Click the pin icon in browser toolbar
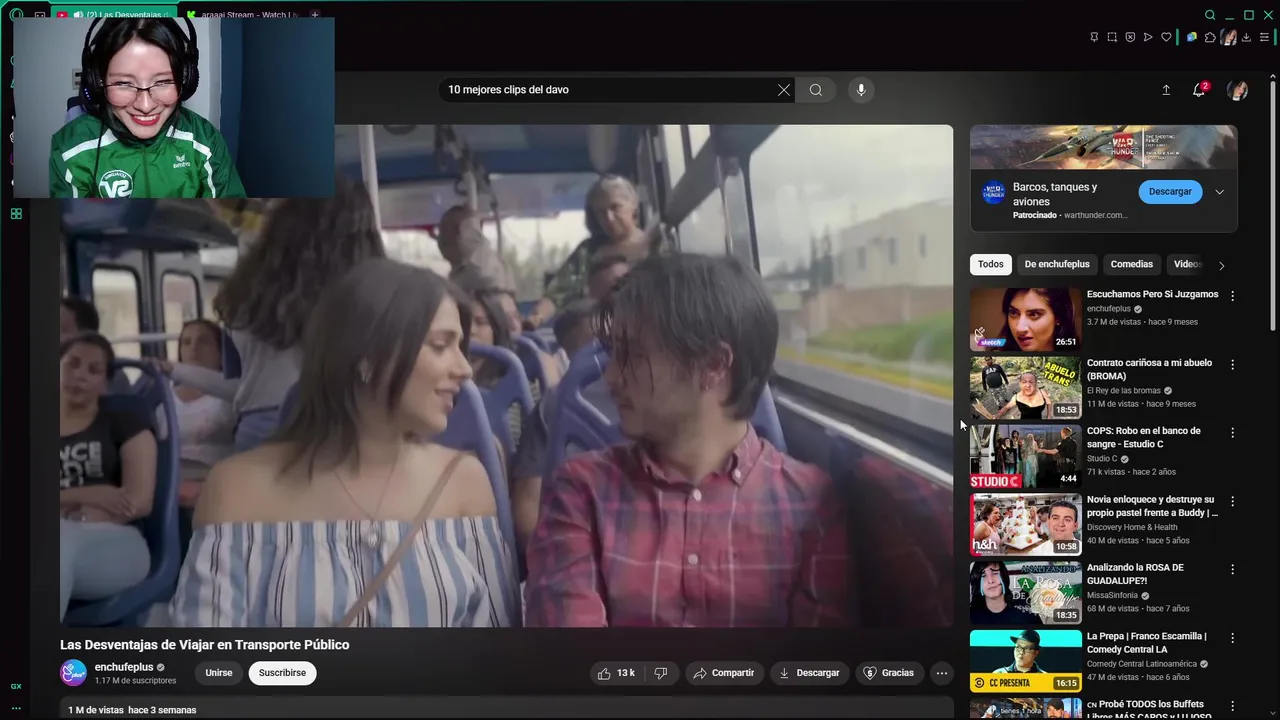This screenshot has width=1280, height=720. (1094, 37)
